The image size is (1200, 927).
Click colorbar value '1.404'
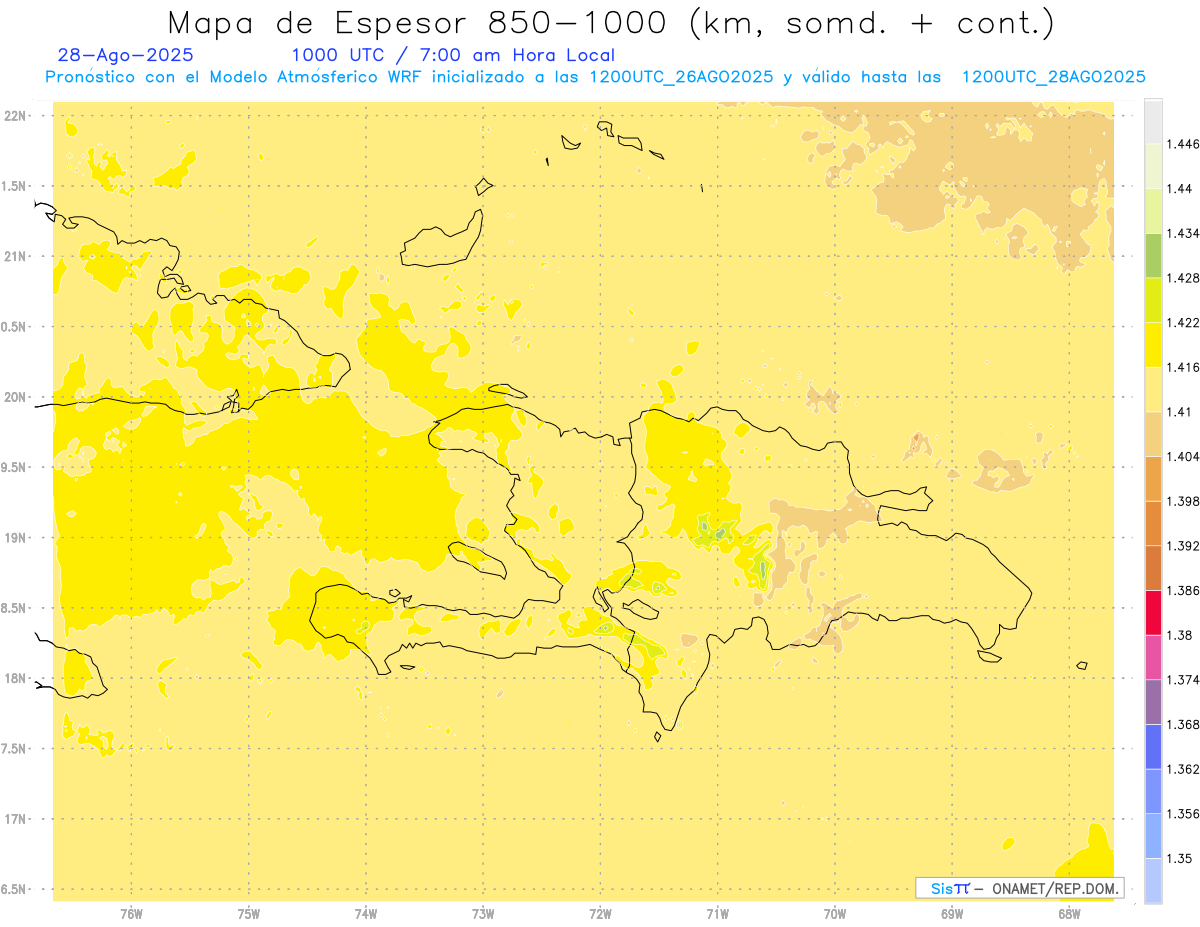click(x=1183, y=456)
